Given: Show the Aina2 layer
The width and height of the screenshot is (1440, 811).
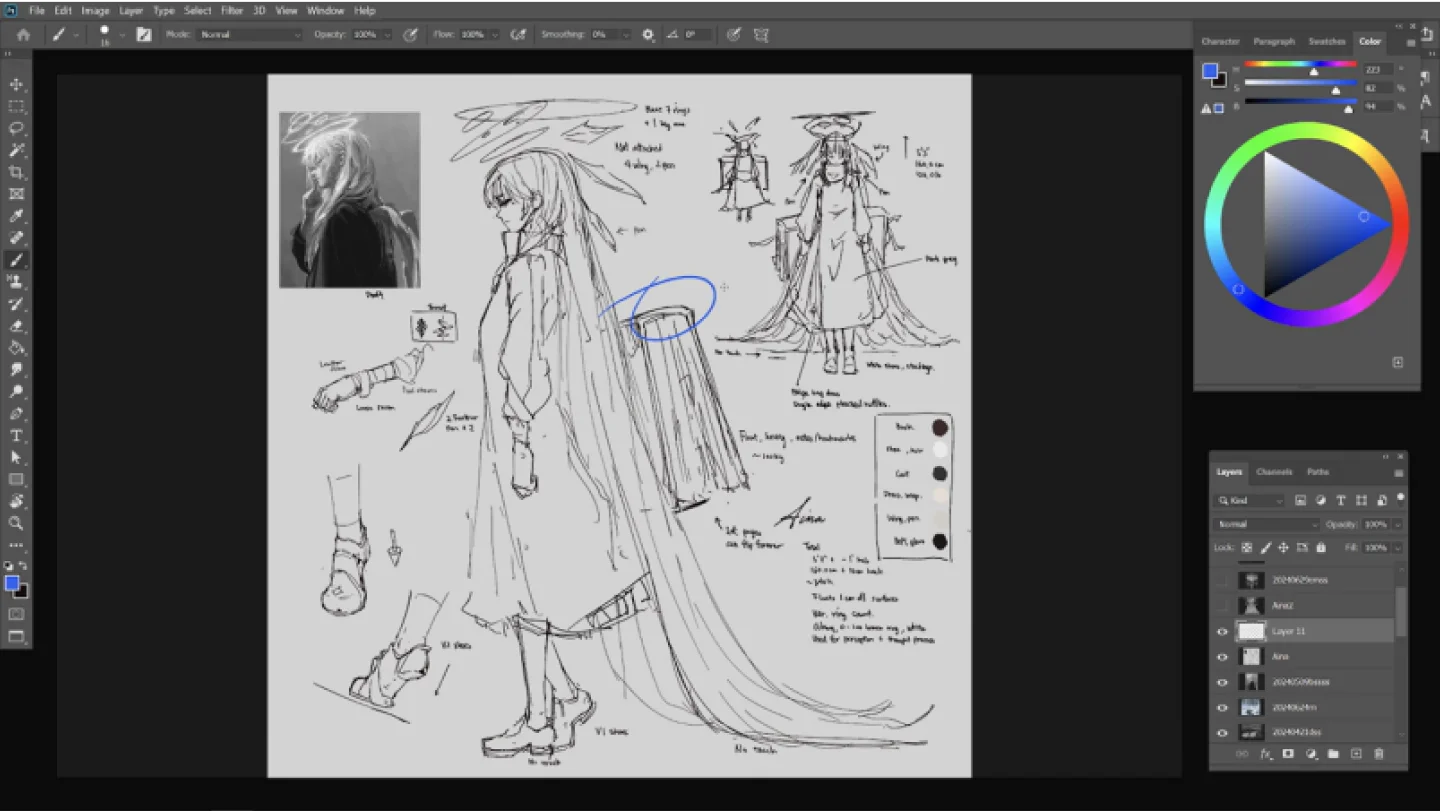Looking at the screenshot, I should coord(1222,605).
